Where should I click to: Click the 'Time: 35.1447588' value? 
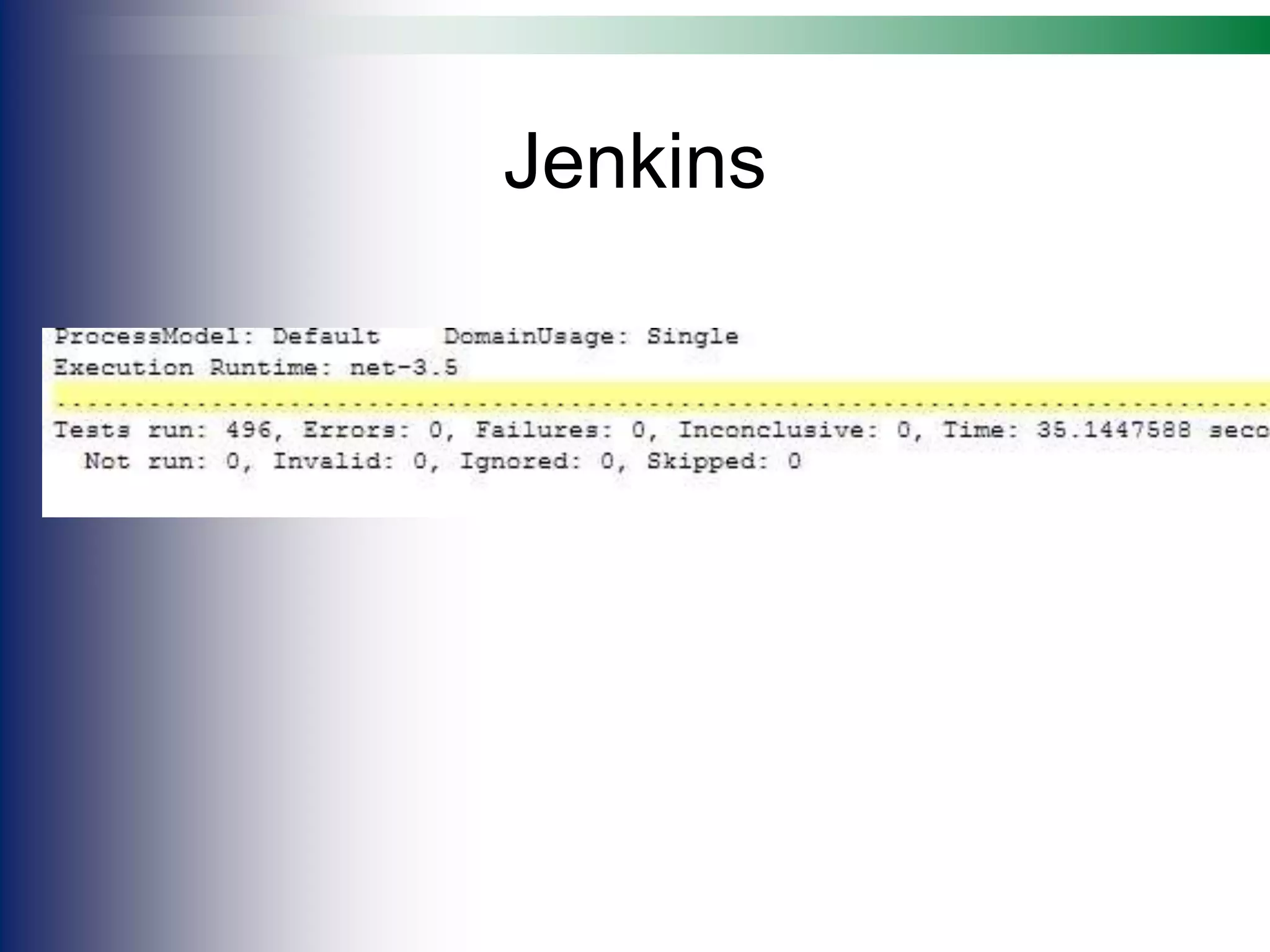(x=1067, y=430)
